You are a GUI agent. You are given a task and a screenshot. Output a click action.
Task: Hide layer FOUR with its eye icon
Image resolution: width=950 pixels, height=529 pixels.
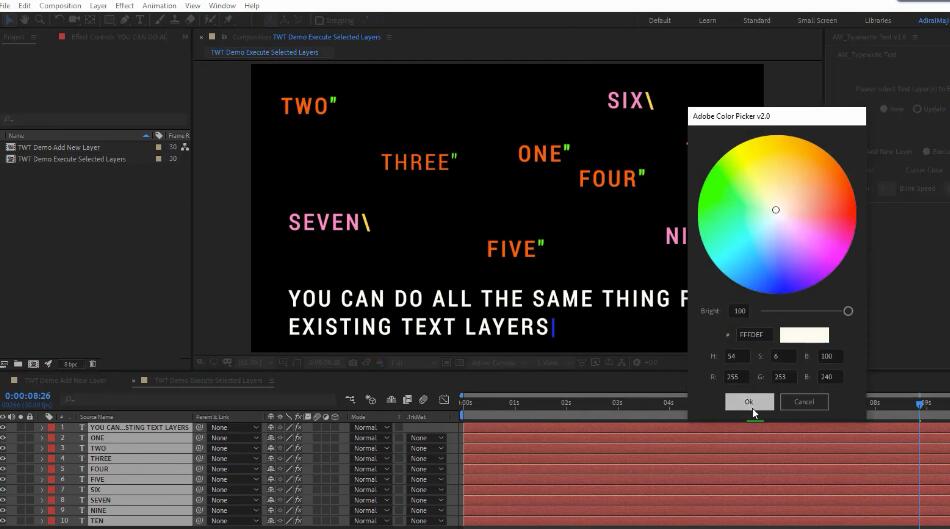coord(4,469)
